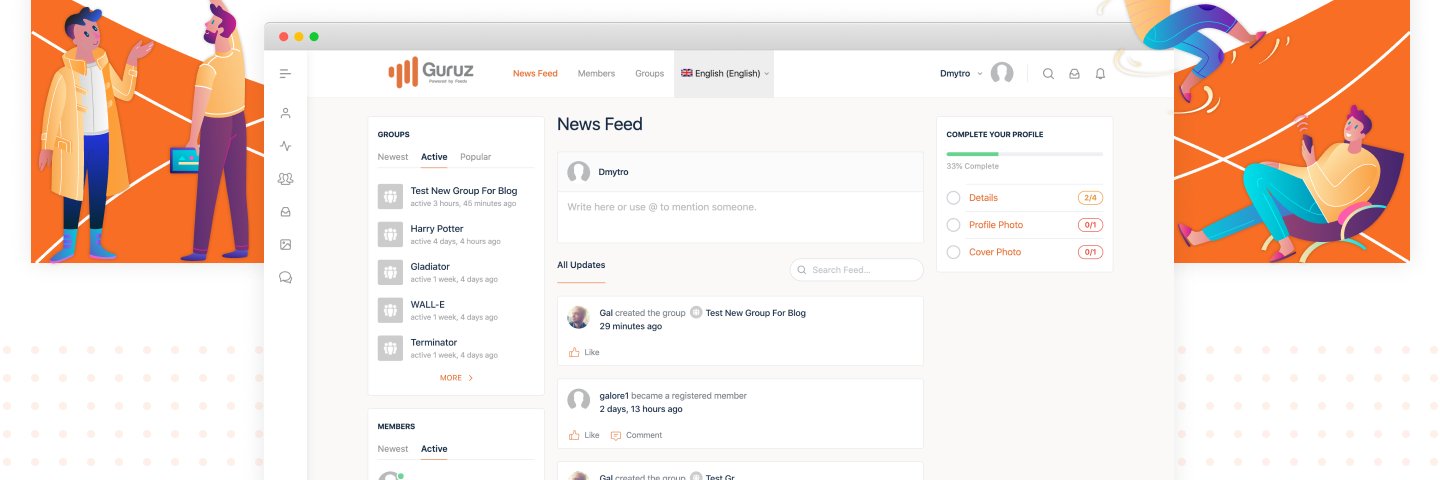
Task: Like the Gal created group post
Action: coord(584,352)
